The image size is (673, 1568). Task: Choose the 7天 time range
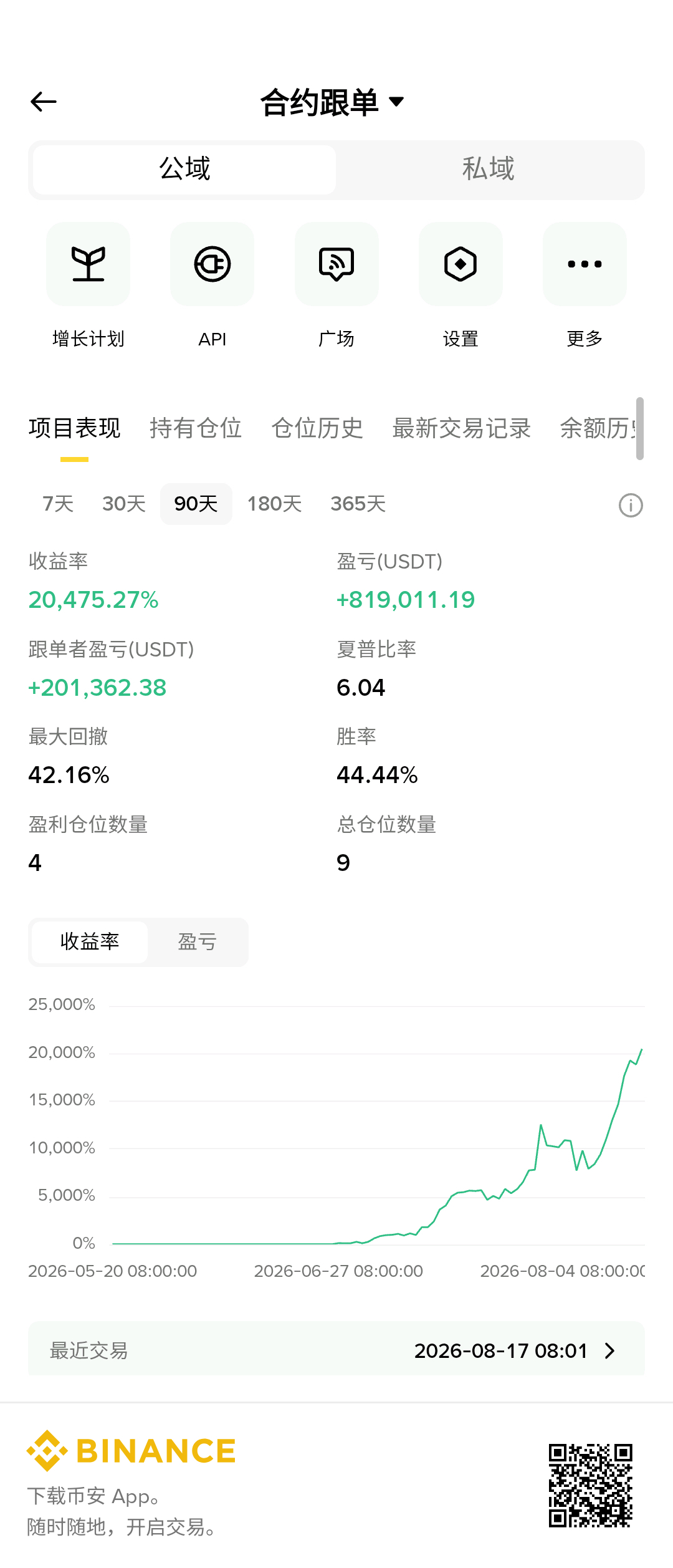pyautogui.click(x=58, y=504)
